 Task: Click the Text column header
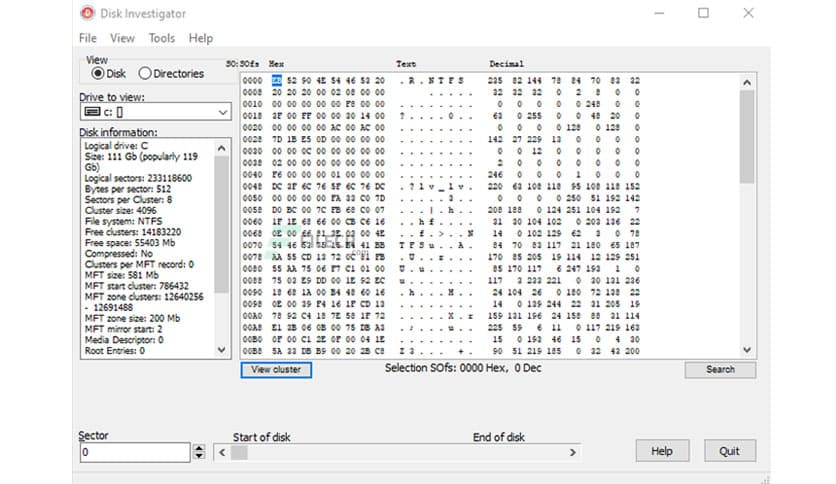pyautogui.click(x=406, y=64)
